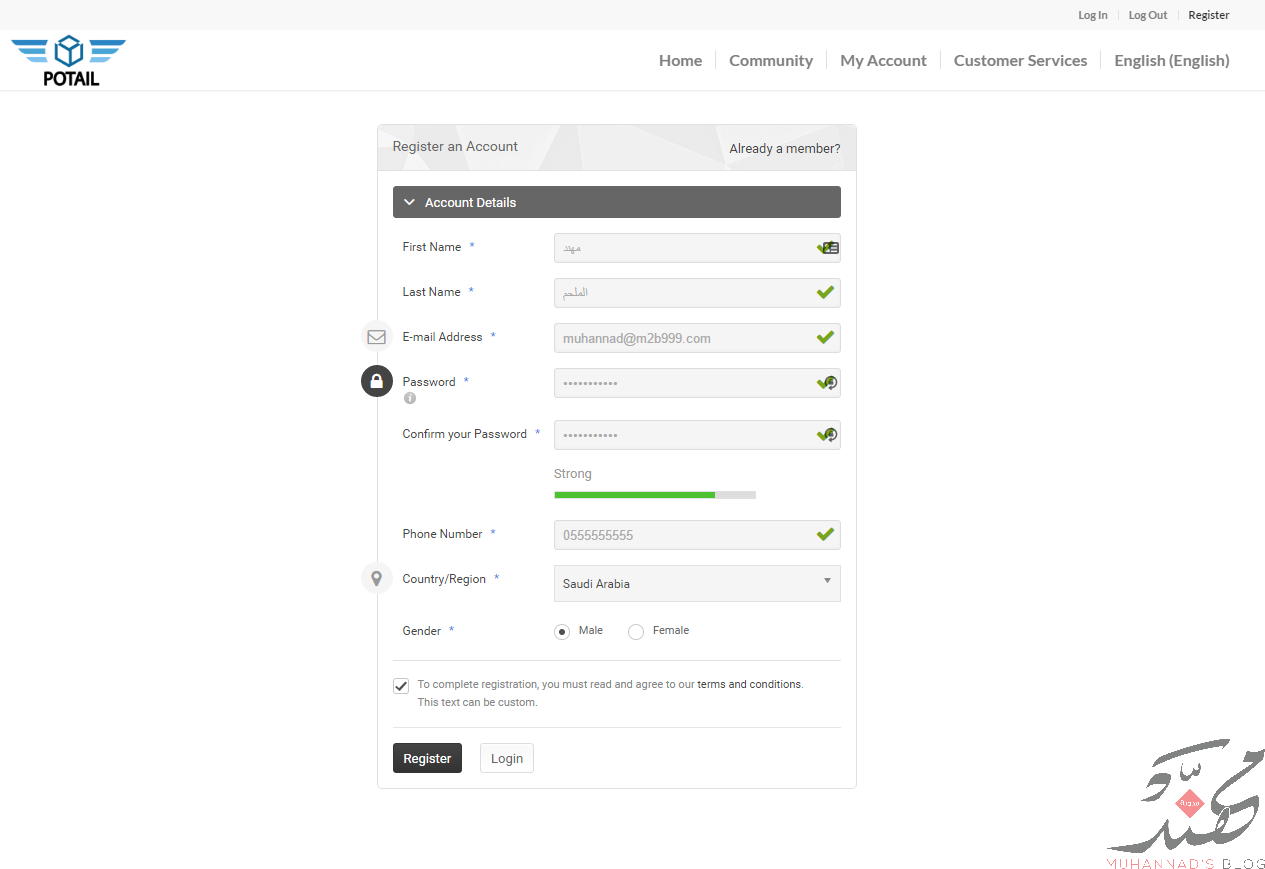1265x869 pixels.
Task: Click the Login button below the form
Action: [507, 758]
